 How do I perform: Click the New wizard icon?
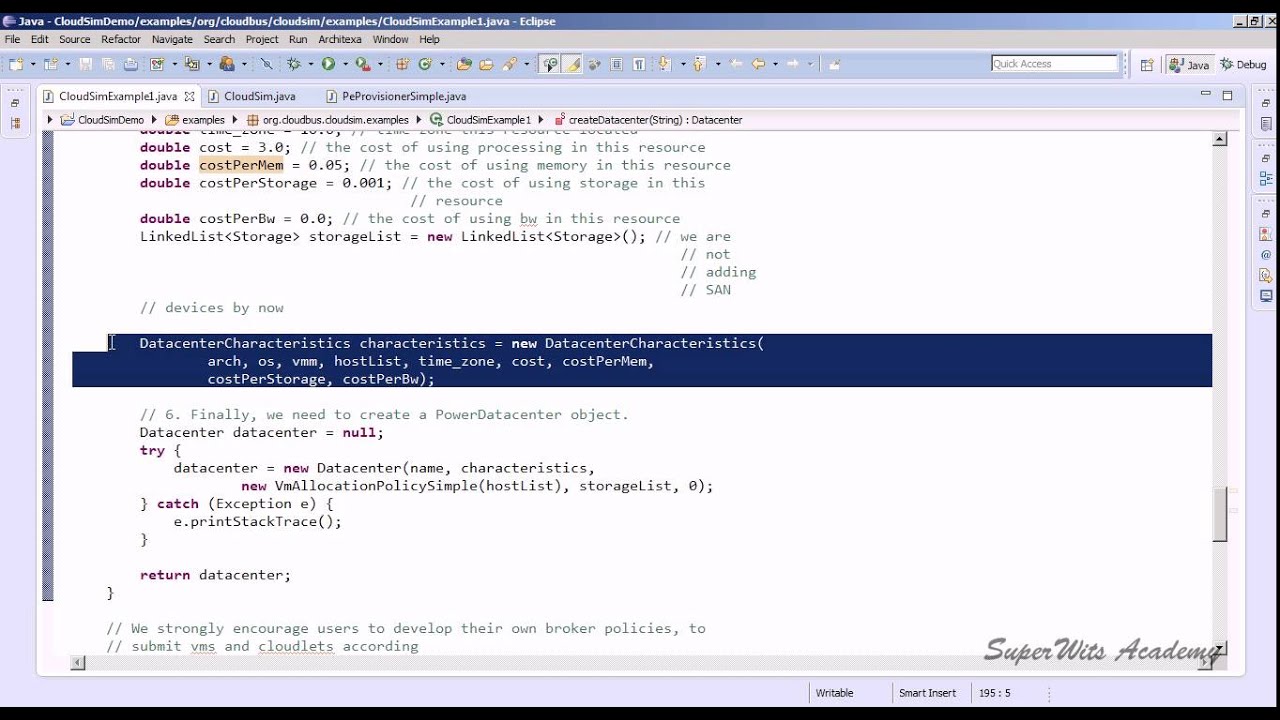[x=16, y=64]
